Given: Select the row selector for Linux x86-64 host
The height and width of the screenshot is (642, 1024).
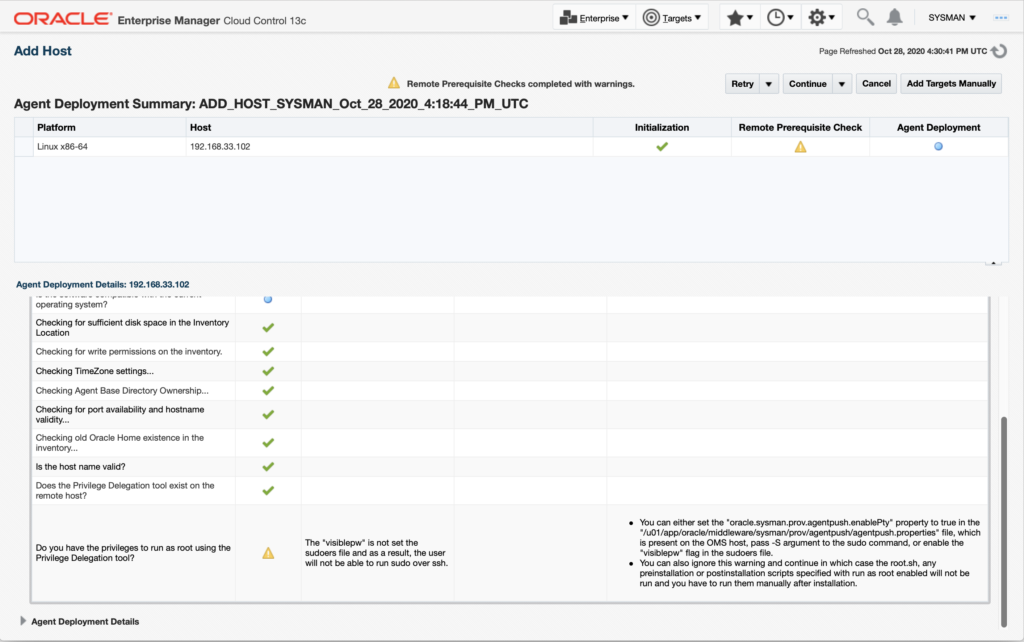Looking at the screenshot, I should click(x=24, y=146).
